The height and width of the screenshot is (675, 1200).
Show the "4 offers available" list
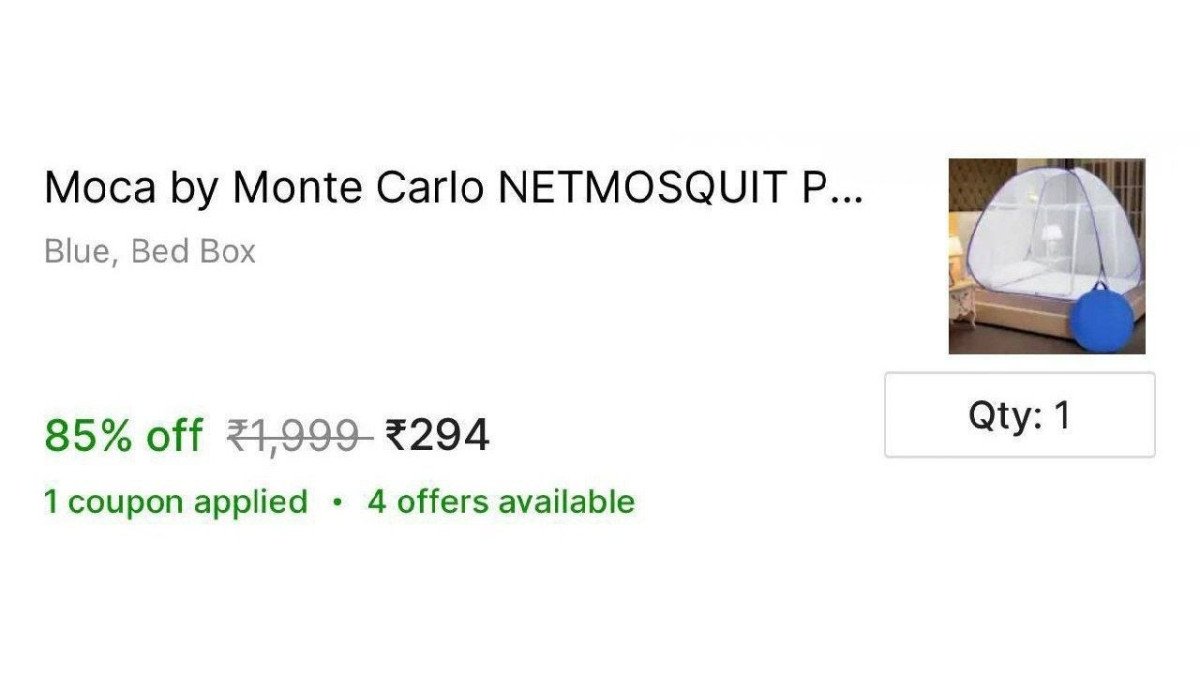(500, 501)
